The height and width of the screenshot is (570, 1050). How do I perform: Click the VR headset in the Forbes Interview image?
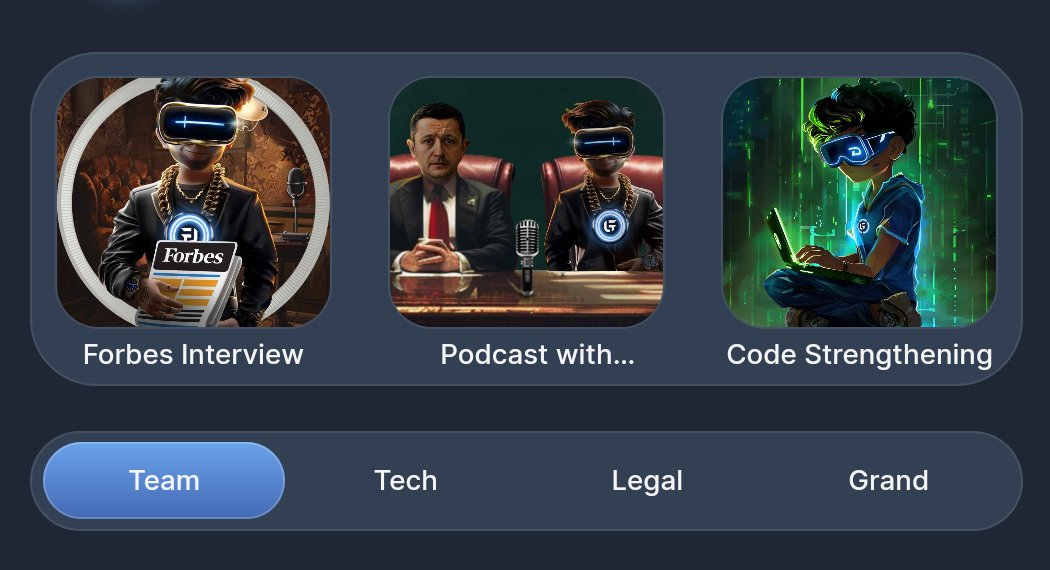tap(198, 124)
